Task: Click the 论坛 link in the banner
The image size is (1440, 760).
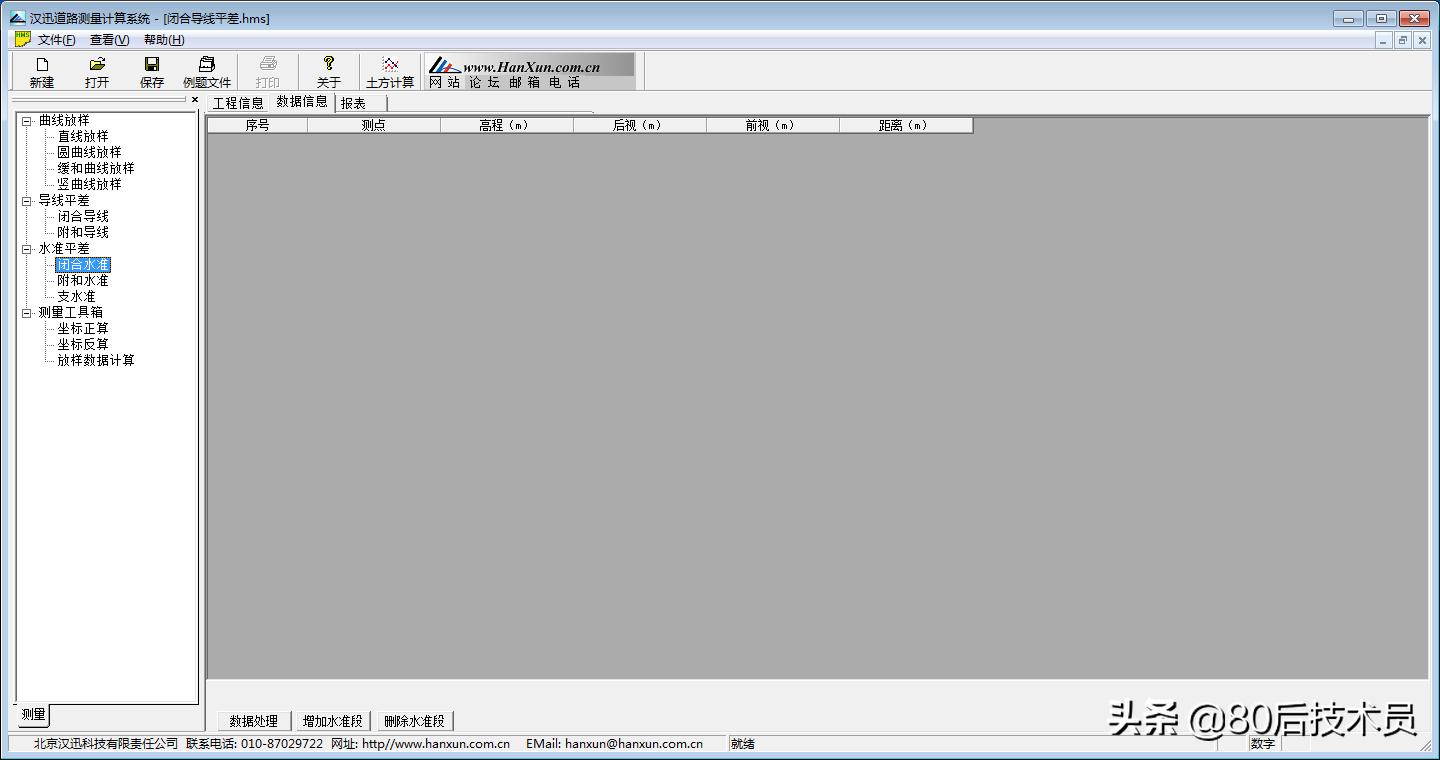Action: [485, 83]
